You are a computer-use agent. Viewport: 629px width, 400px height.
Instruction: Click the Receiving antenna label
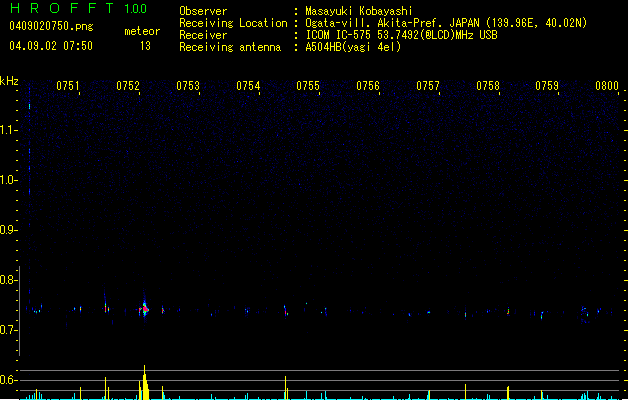coord(230,47)
